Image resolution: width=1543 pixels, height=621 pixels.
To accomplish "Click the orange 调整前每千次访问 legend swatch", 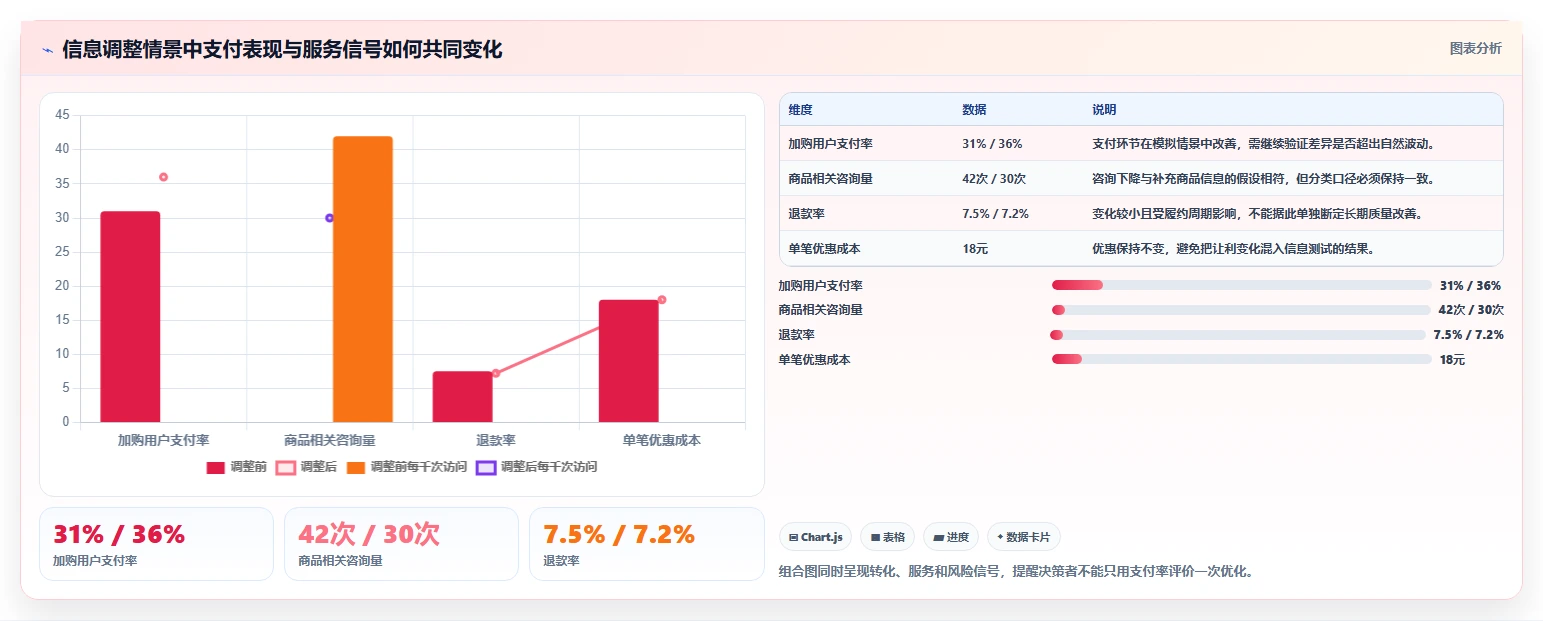I will pos(356,467).
